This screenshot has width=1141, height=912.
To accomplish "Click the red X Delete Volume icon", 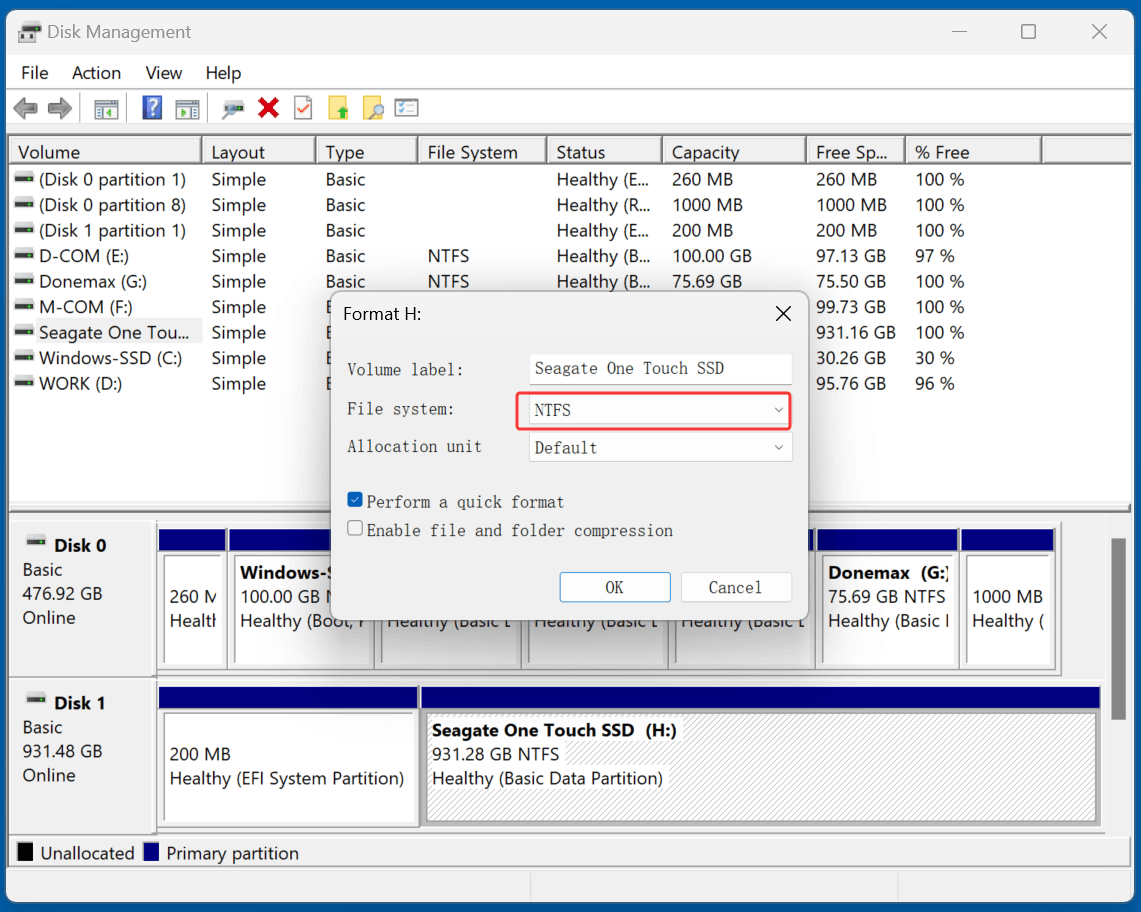I will pos(269,108).
